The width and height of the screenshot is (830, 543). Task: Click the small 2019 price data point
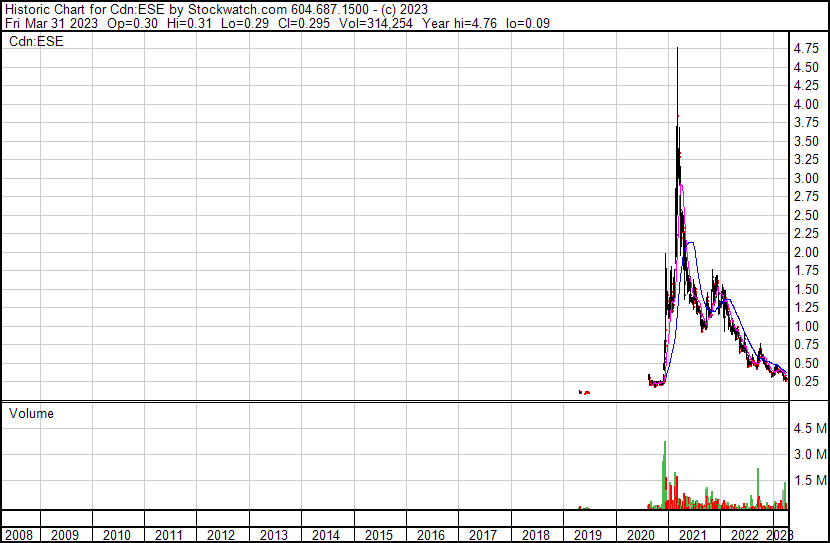pyautogui.click(x=584, y=392)
